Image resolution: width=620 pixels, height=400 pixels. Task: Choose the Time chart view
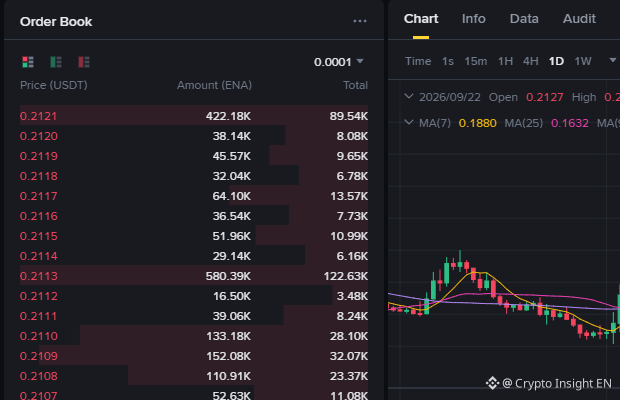[x=418, y=61]
